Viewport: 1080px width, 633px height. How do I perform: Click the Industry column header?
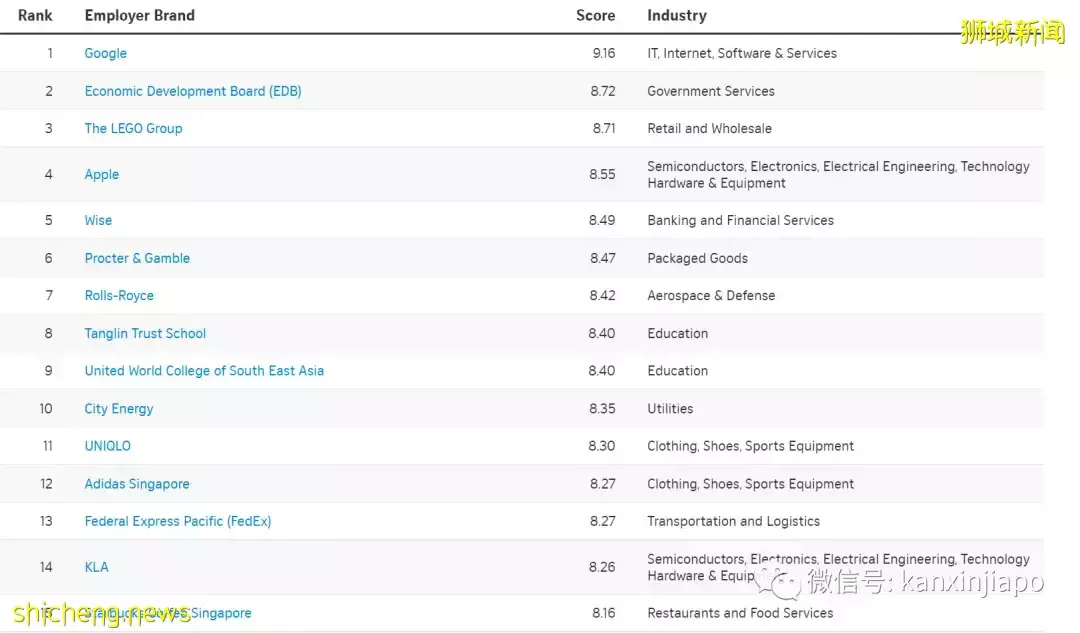coord(676,16)
